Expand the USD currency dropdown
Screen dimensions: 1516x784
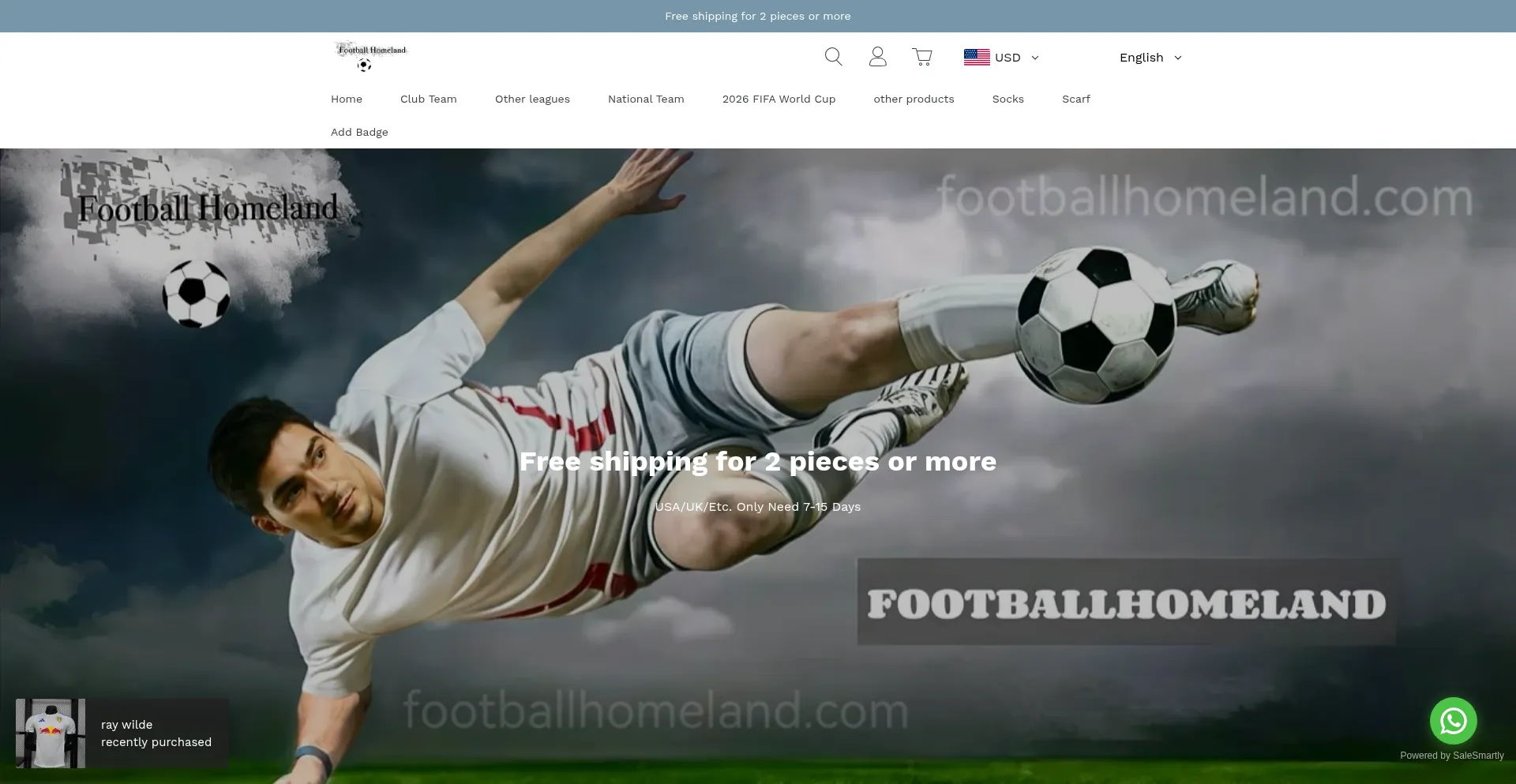click(1001, 58)
